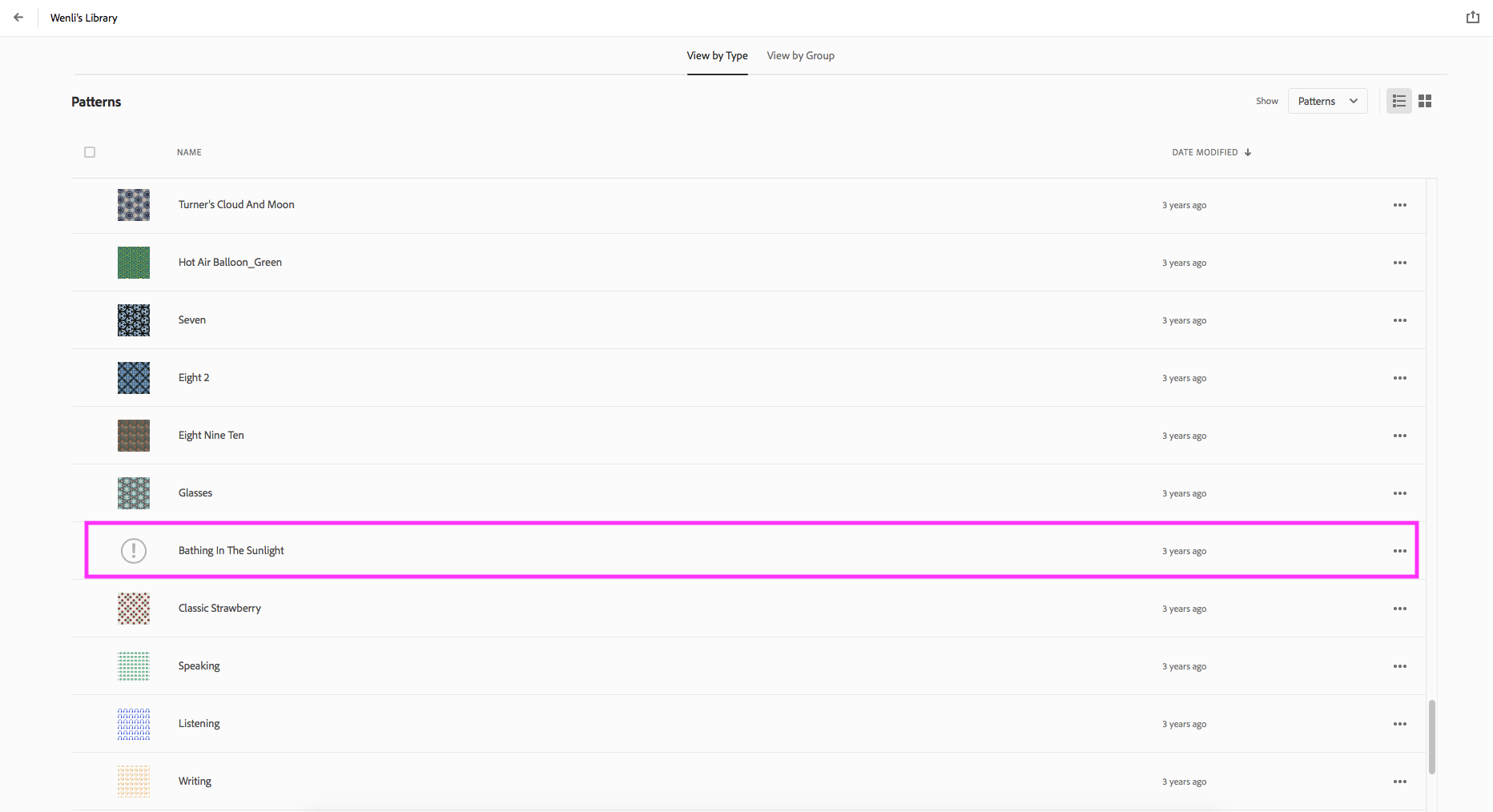Sort by the NAME column header

(x=189, y=152)
